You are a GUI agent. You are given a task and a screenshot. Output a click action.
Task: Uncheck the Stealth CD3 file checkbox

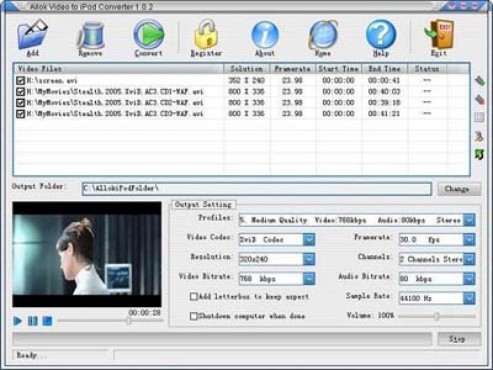tap(20, 114)
